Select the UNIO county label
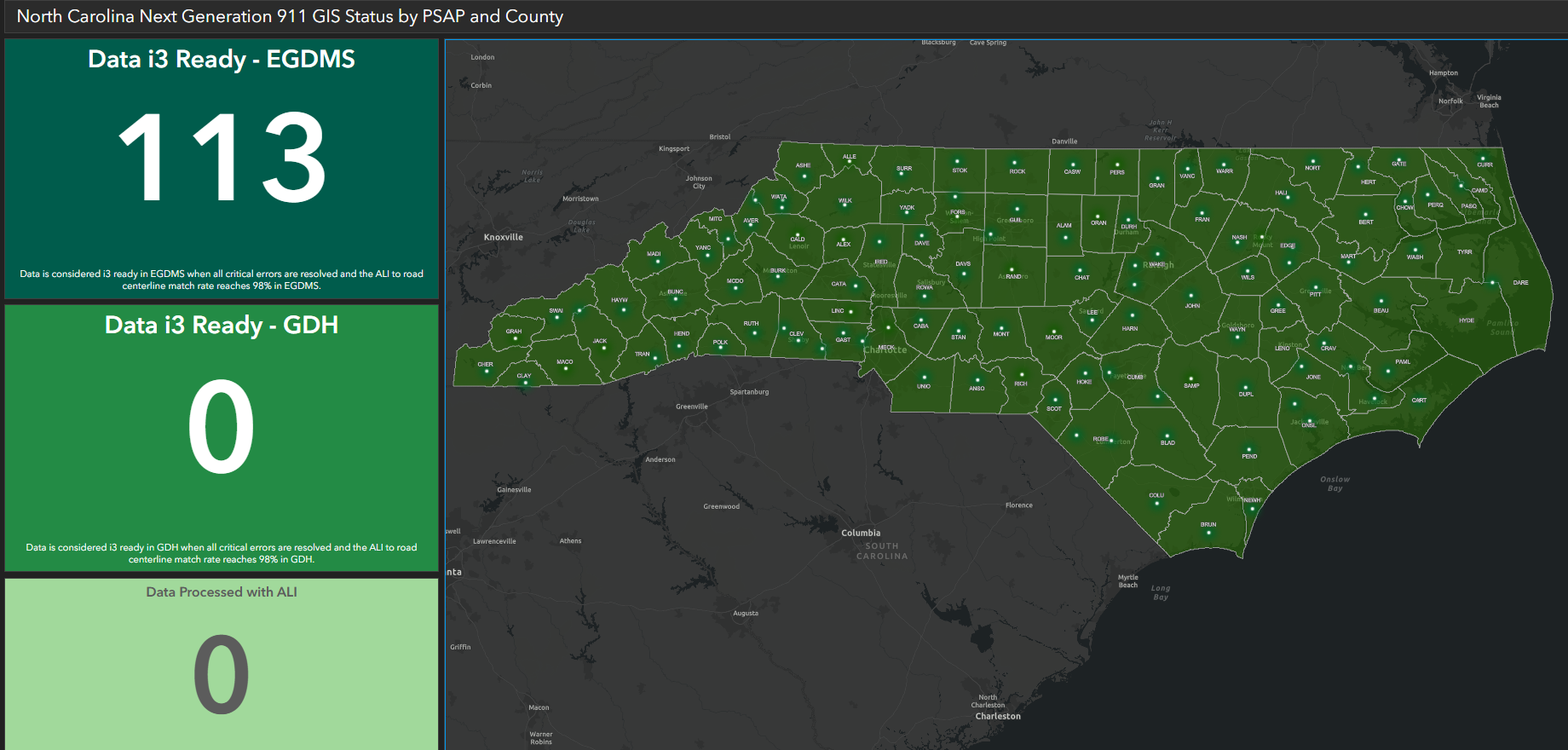Screen dimensions: 1568x750 point(924,386)
